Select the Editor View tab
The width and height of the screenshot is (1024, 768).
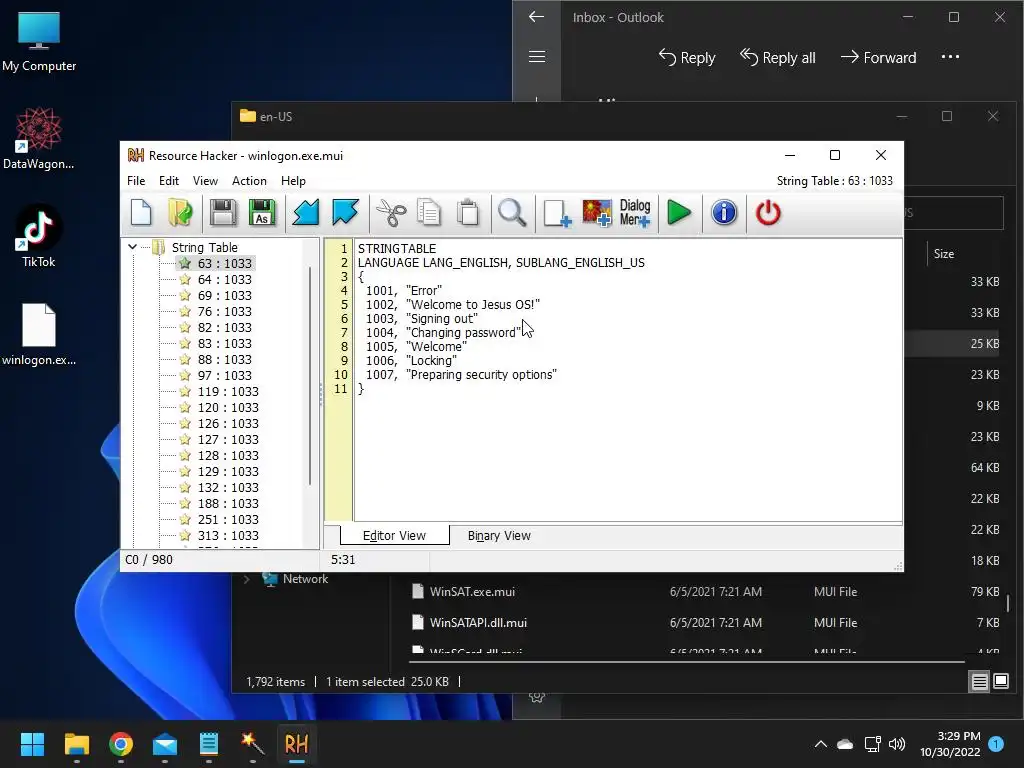[394, 536]
